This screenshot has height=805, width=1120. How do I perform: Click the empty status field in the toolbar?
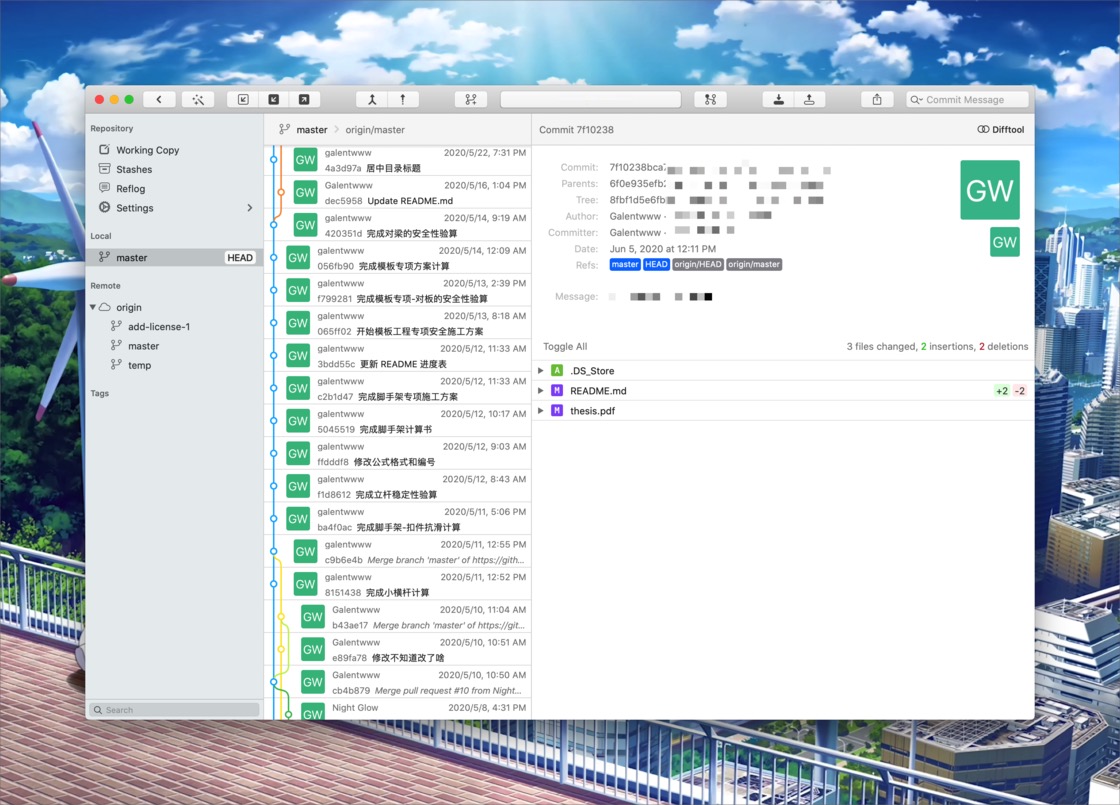point(591,100)
